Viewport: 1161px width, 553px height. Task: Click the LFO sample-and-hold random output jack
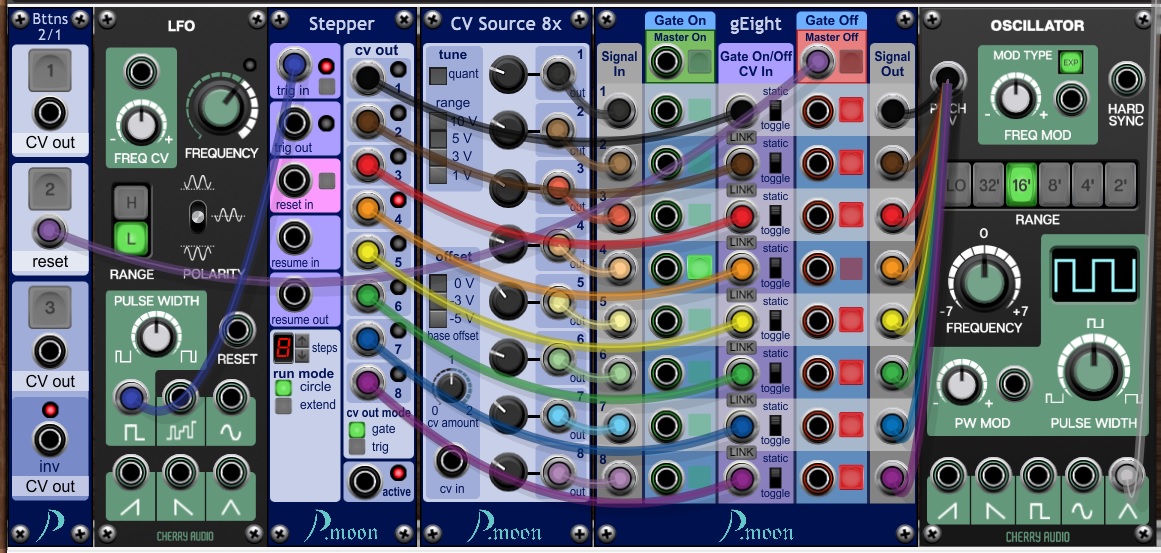point(181,398)
